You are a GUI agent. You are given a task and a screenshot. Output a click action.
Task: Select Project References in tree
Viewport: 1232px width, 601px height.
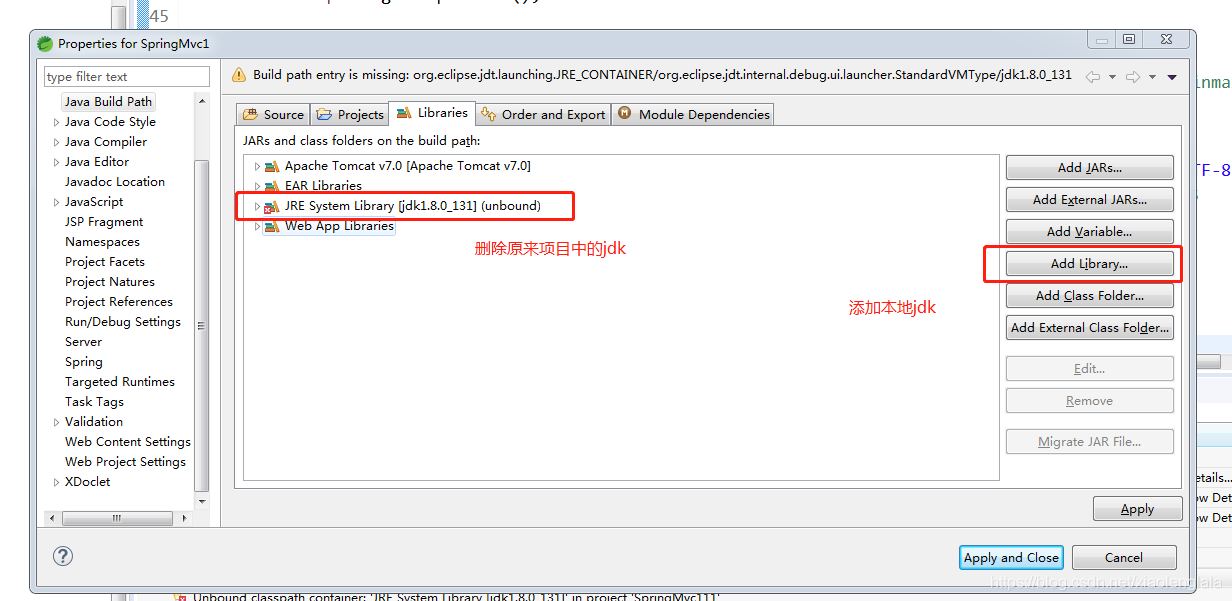[x=119, y=302]
